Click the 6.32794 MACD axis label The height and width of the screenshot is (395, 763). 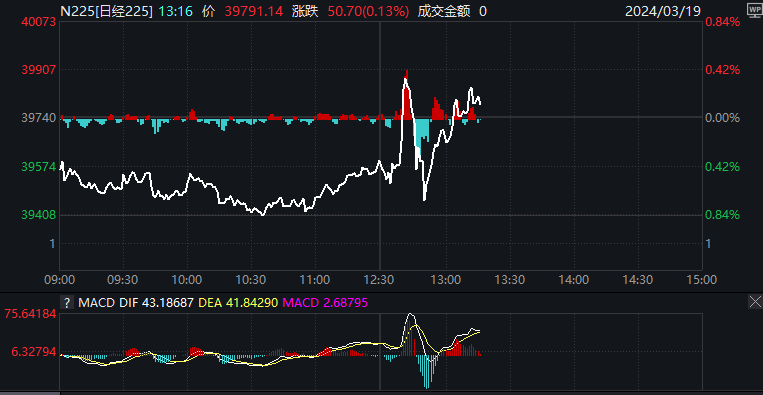34,351
